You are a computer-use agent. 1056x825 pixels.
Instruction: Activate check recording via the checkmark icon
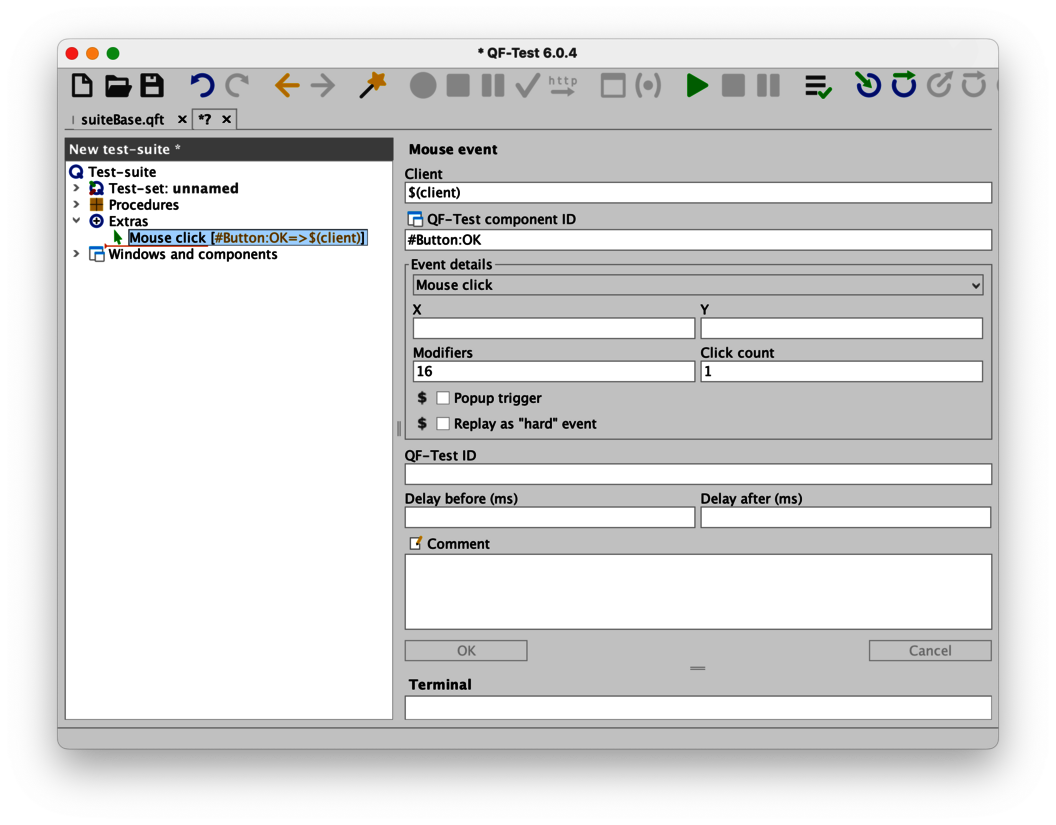(x=527, y=86)
